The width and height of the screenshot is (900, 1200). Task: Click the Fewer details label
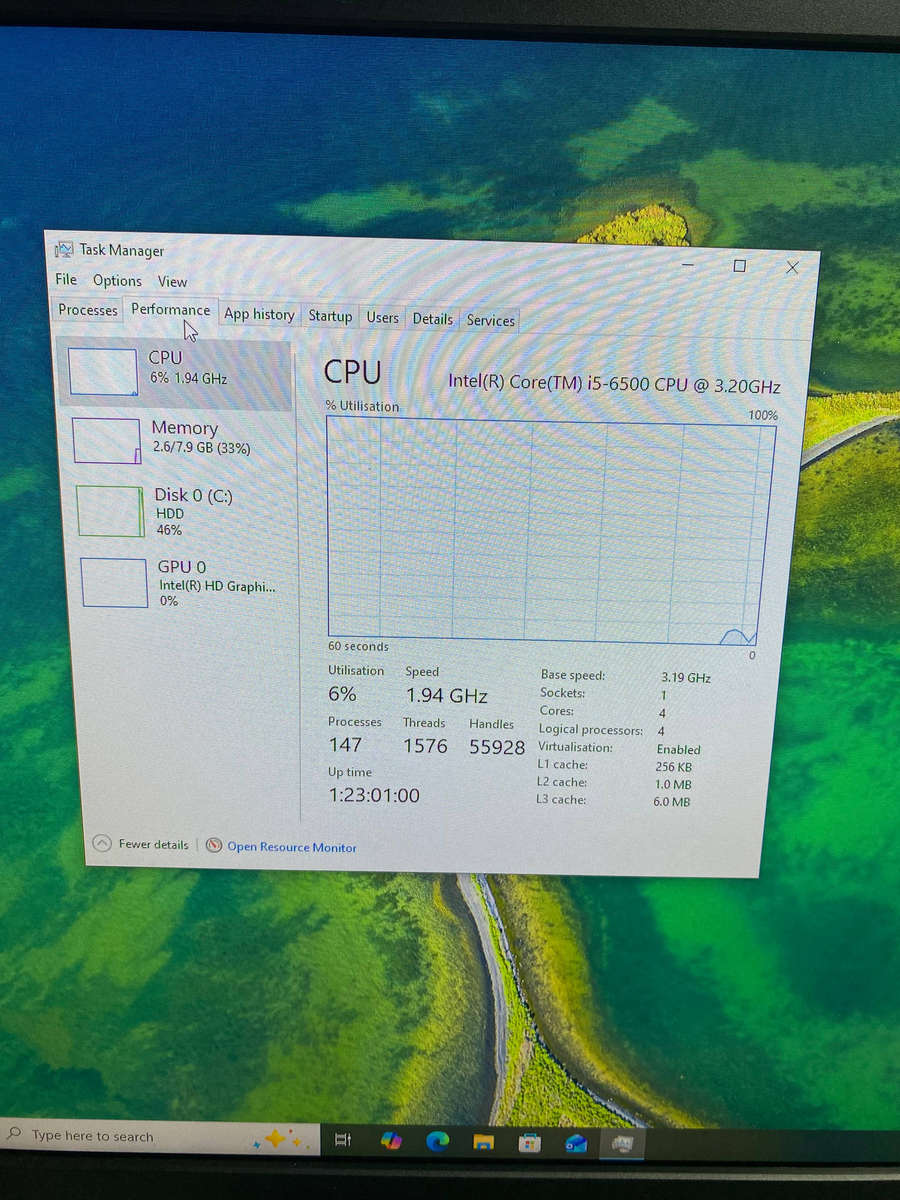pyautogui.click(x=153, y=845)
